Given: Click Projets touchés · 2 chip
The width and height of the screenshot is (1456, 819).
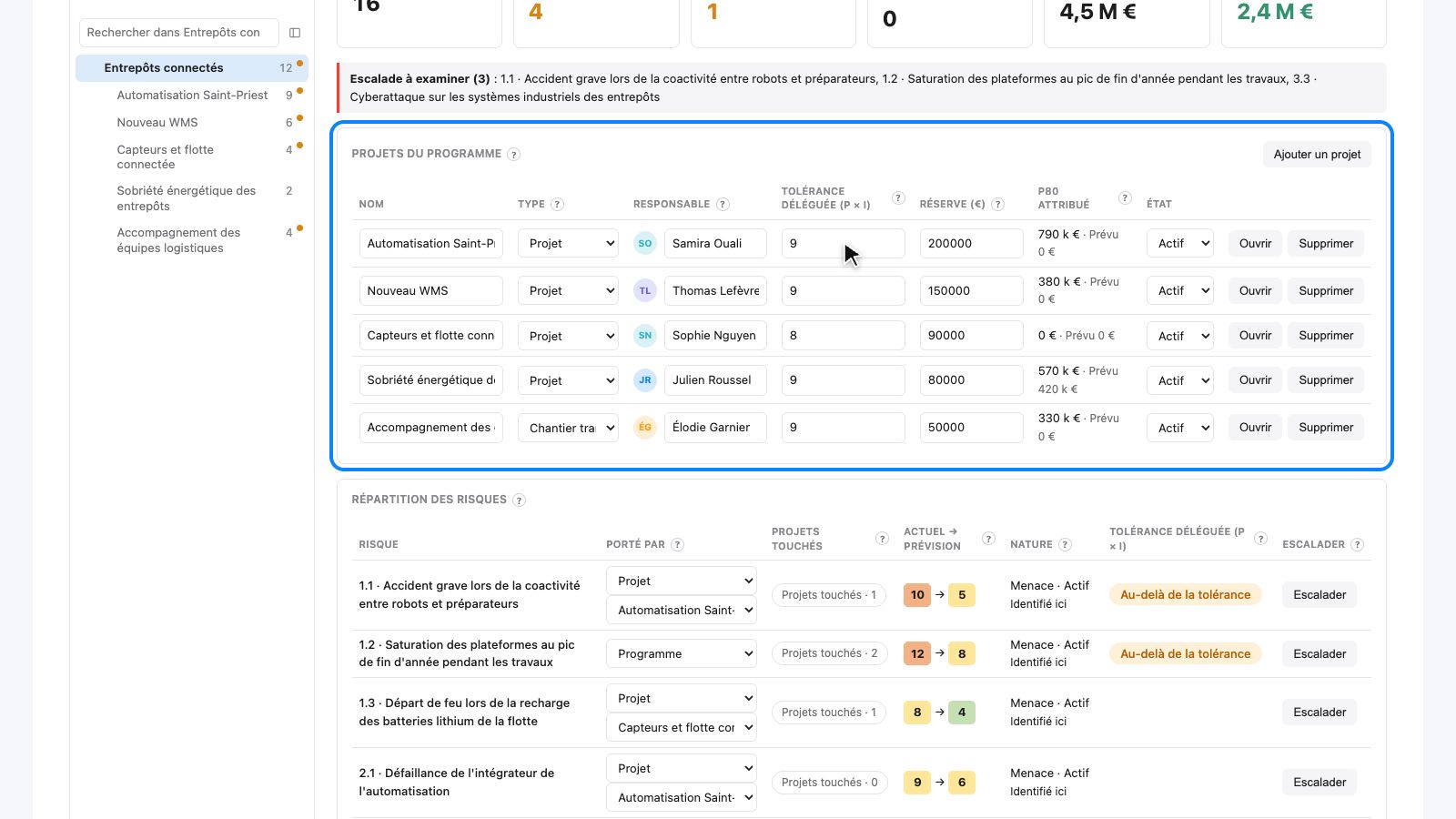Looking at the screenshot, I should (829, 653).
